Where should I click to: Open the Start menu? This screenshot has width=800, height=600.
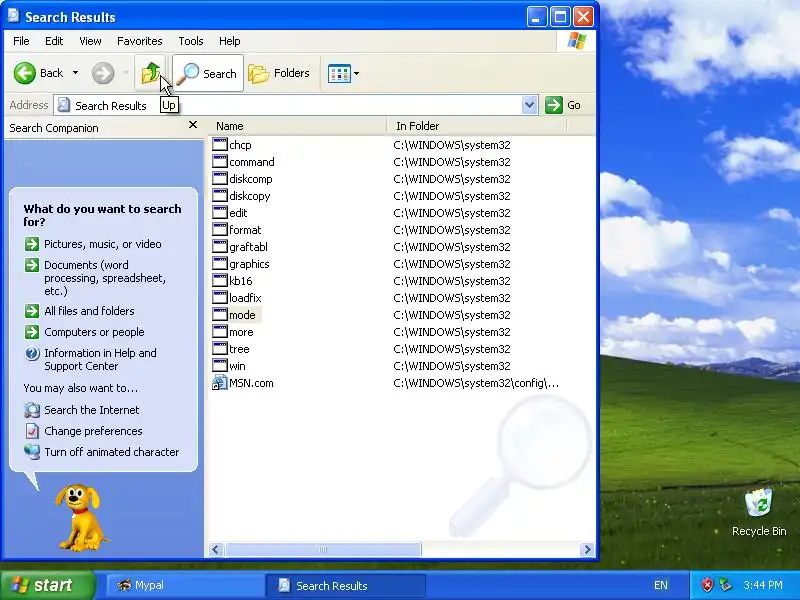tap(47, 585)
